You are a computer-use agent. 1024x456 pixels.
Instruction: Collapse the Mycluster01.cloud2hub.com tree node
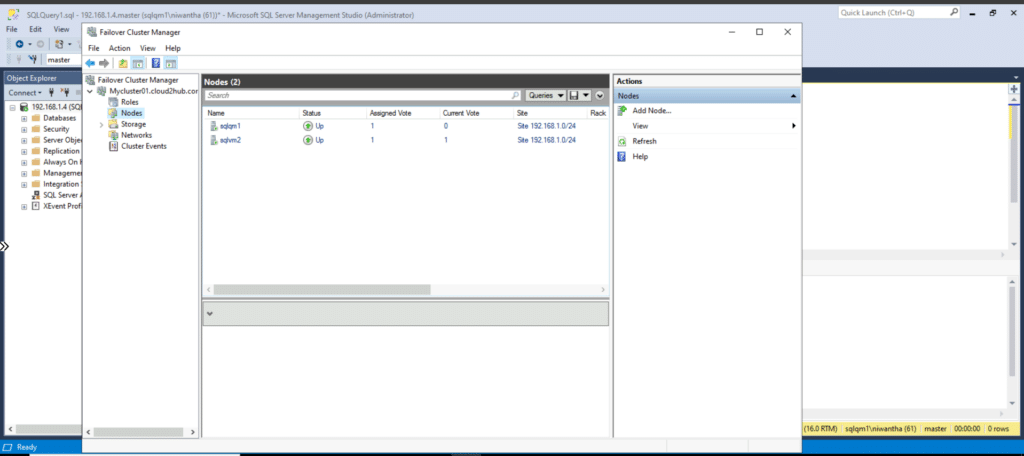click(91, 91)
